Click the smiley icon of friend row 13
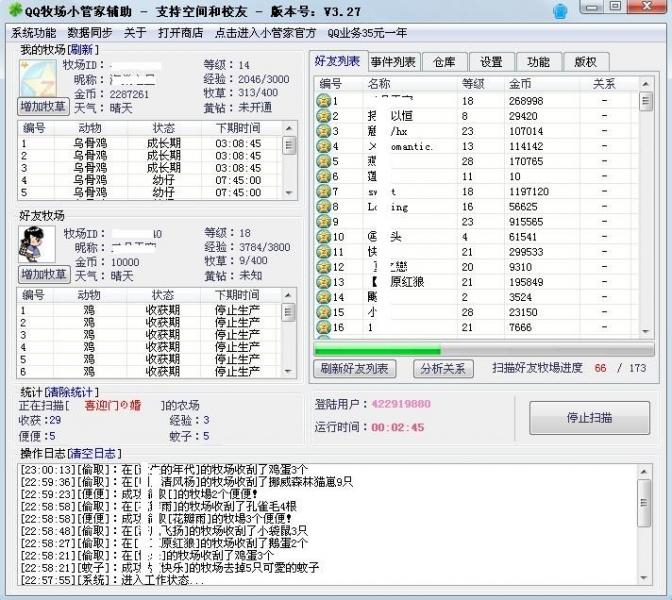Viewport: 672px width, 600px height. [323, 282]
